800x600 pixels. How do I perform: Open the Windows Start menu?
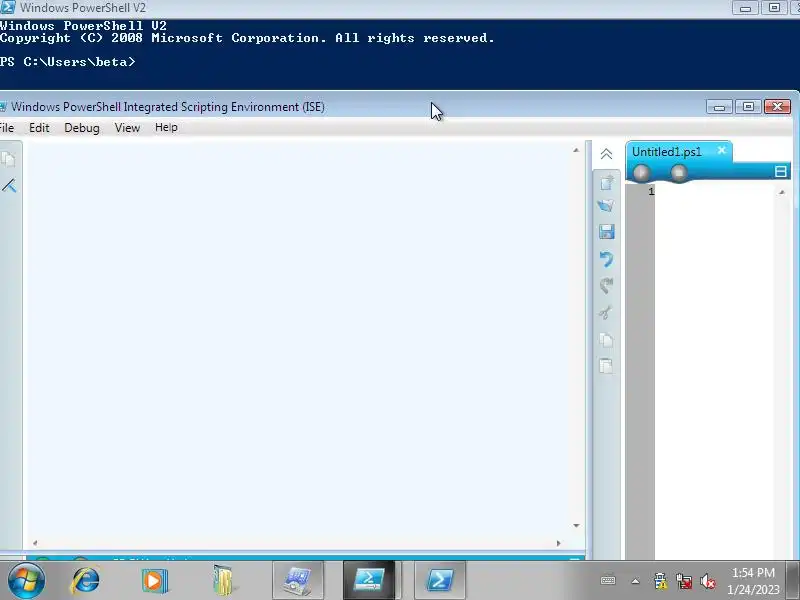(26, 581)
